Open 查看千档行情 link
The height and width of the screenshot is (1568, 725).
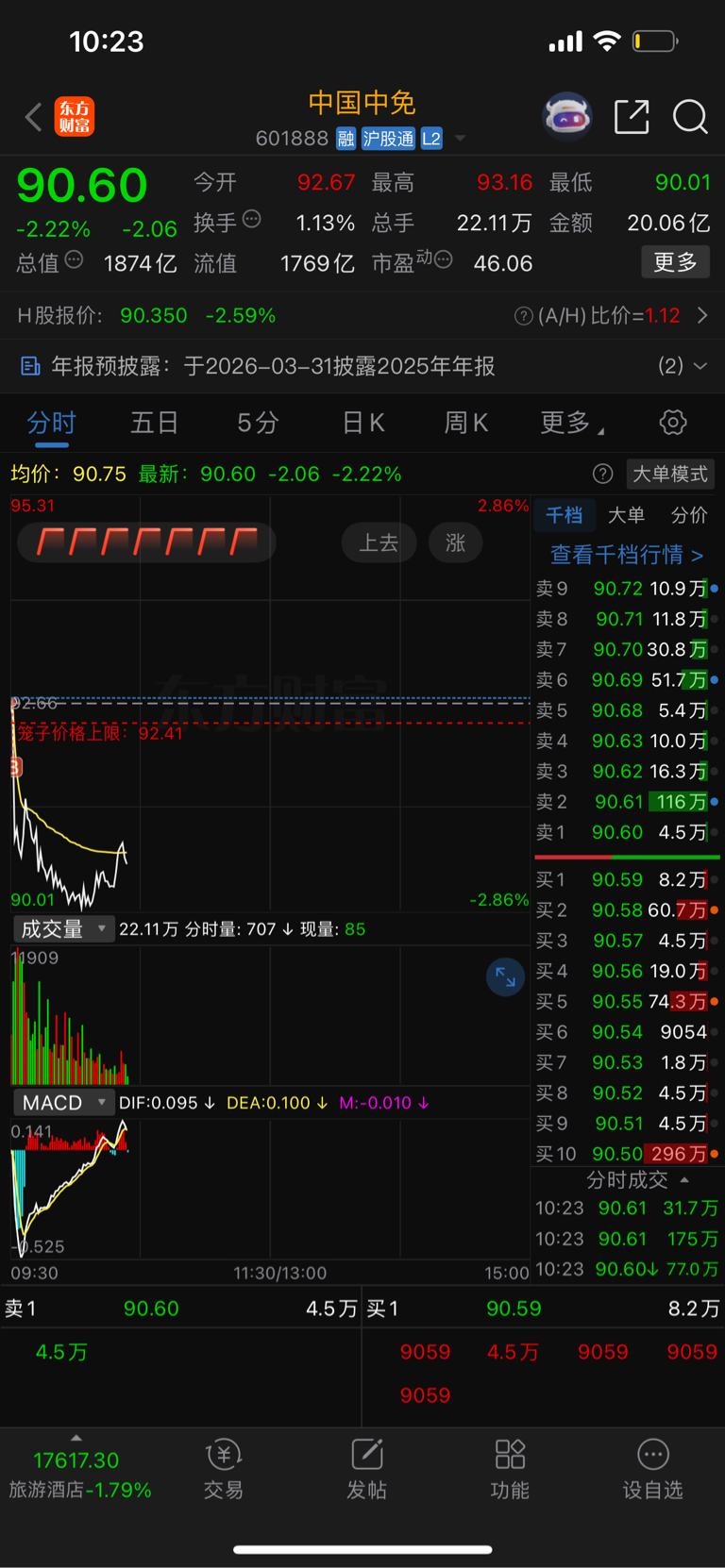click(627, 555)
